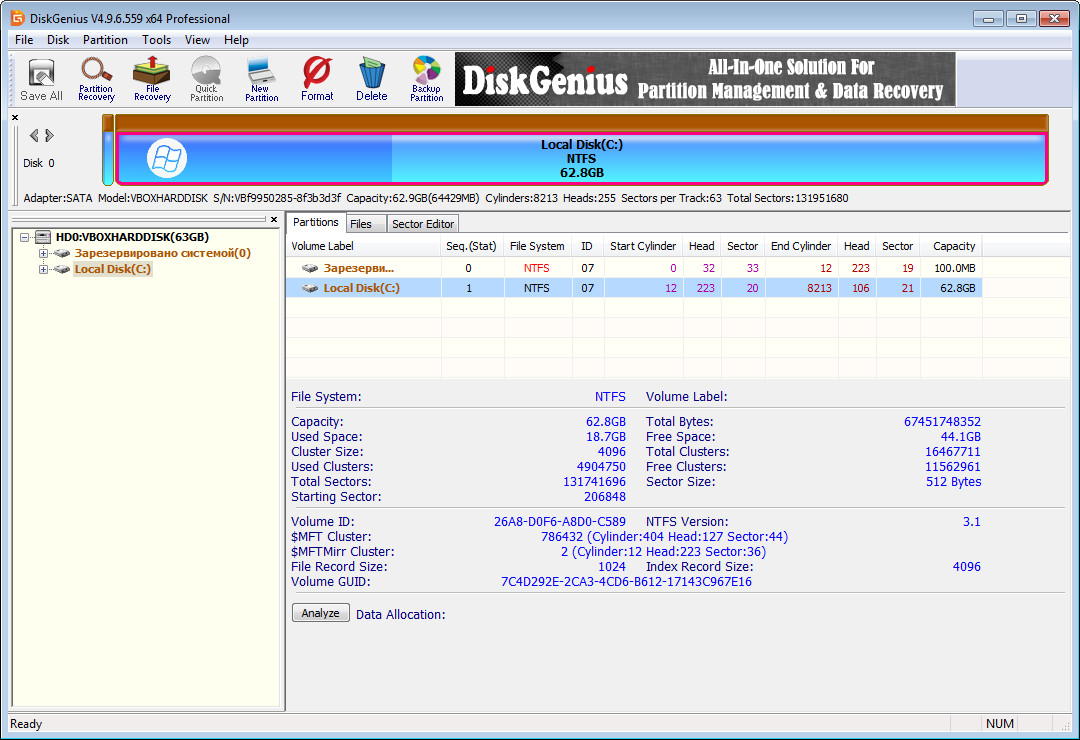
Task: Click the NUM status bar indicator
Action: point(999,723)
